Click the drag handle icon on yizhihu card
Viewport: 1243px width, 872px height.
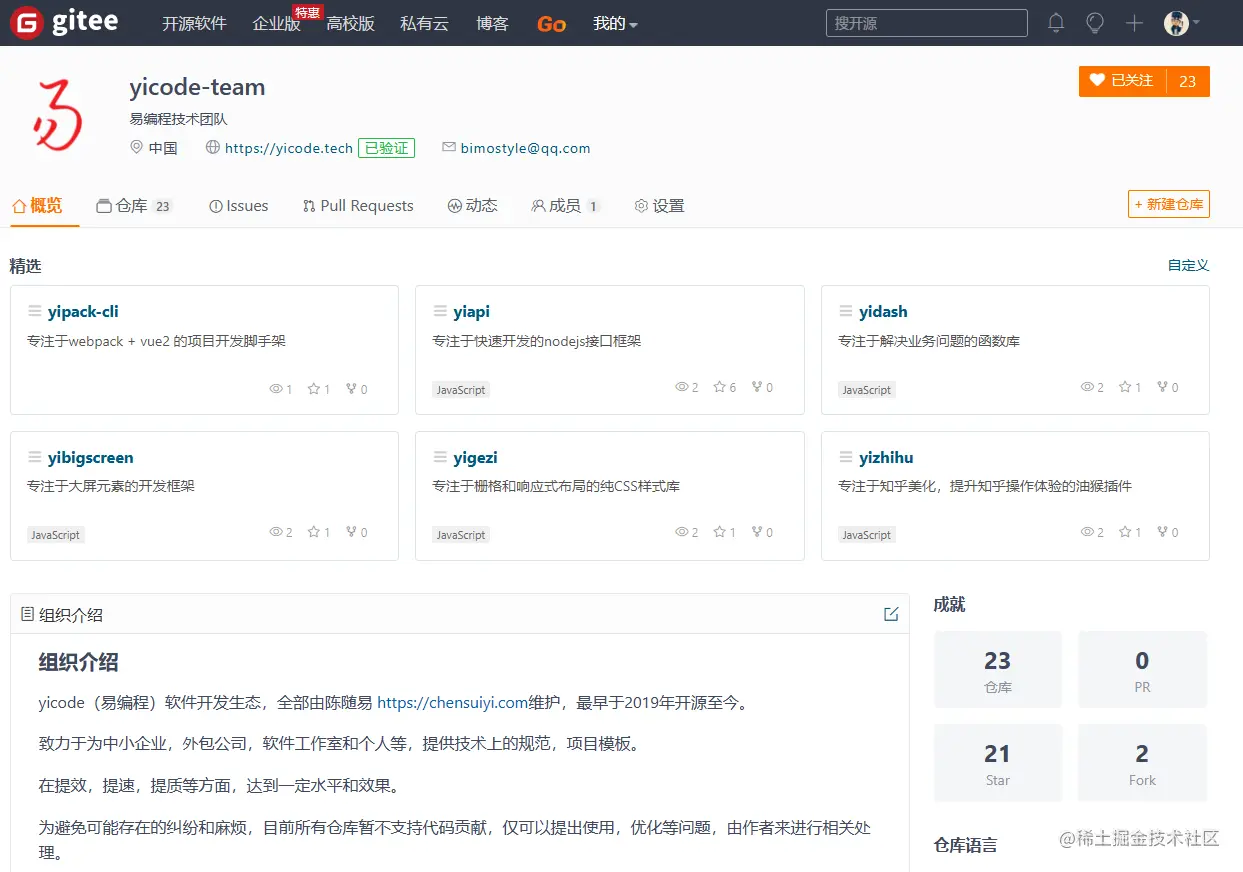(x=846, y=457)
